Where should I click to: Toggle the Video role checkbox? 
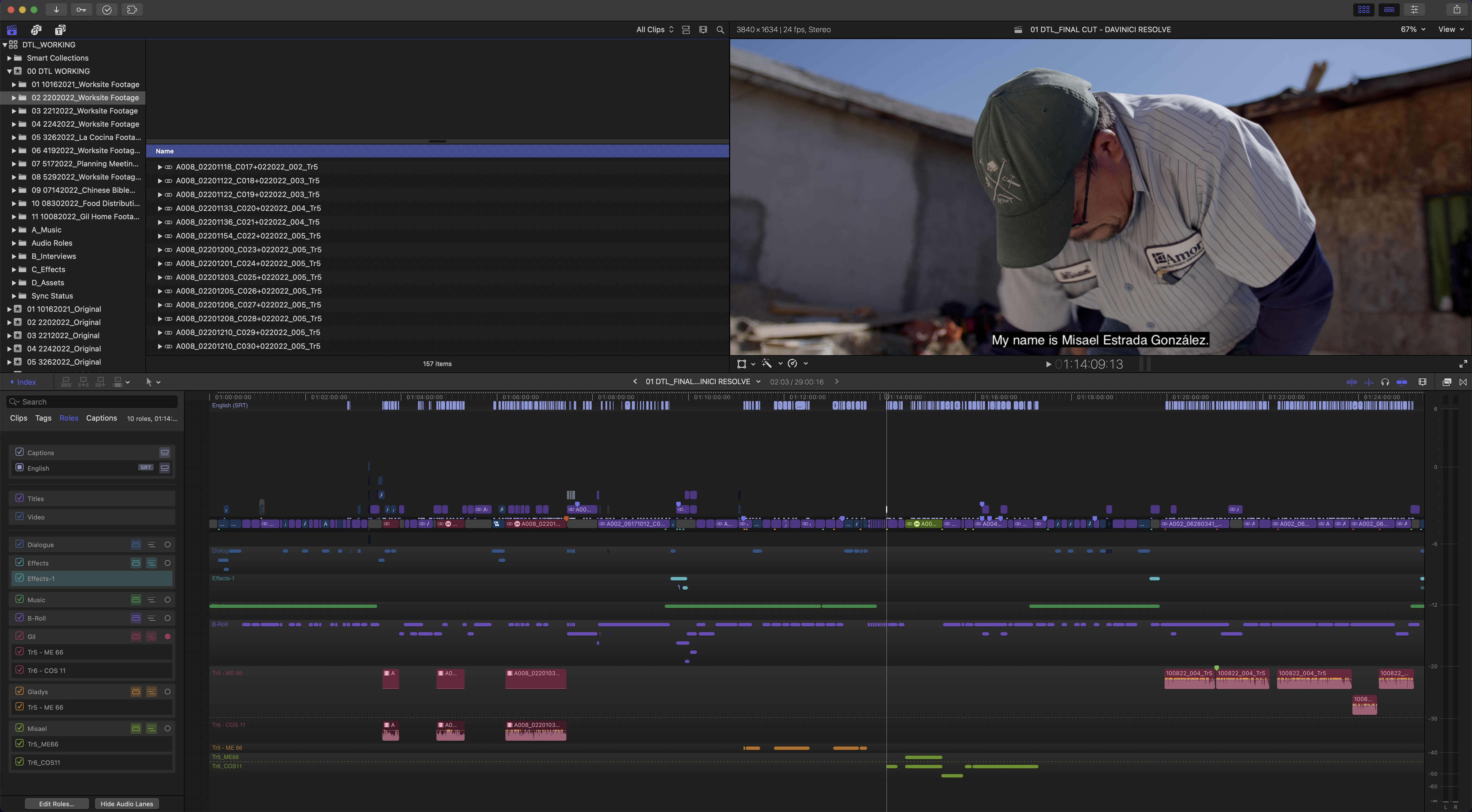pyautogui.click(x=20, y=516)
